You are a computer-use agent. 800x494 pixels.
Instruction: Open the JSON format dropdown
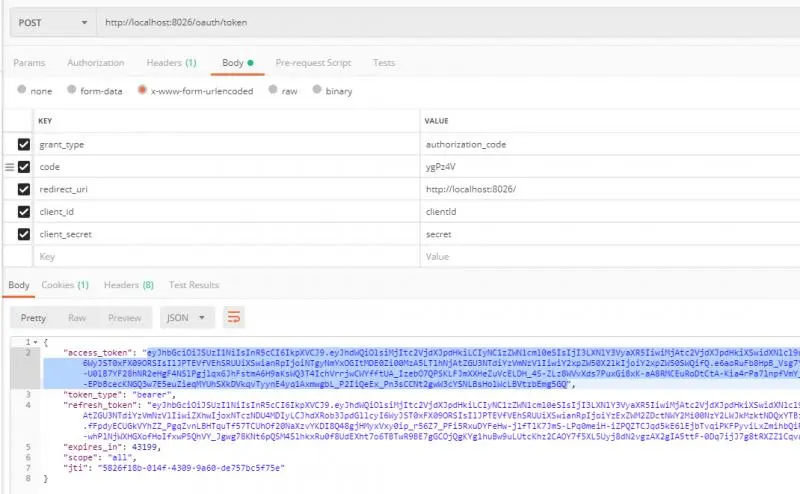(187, 318)
